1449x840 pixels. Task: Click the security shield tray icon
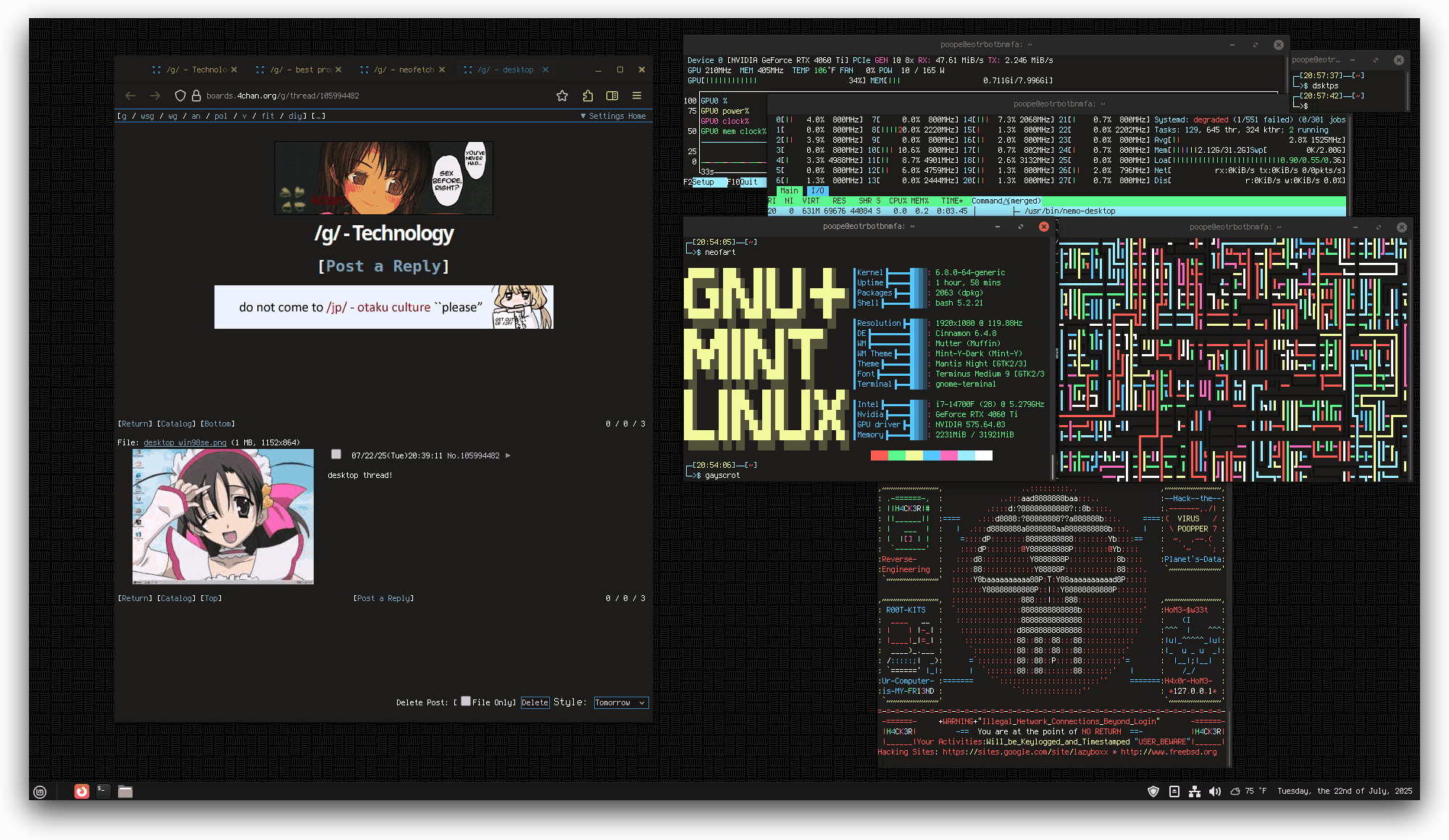pos(1153,791)
